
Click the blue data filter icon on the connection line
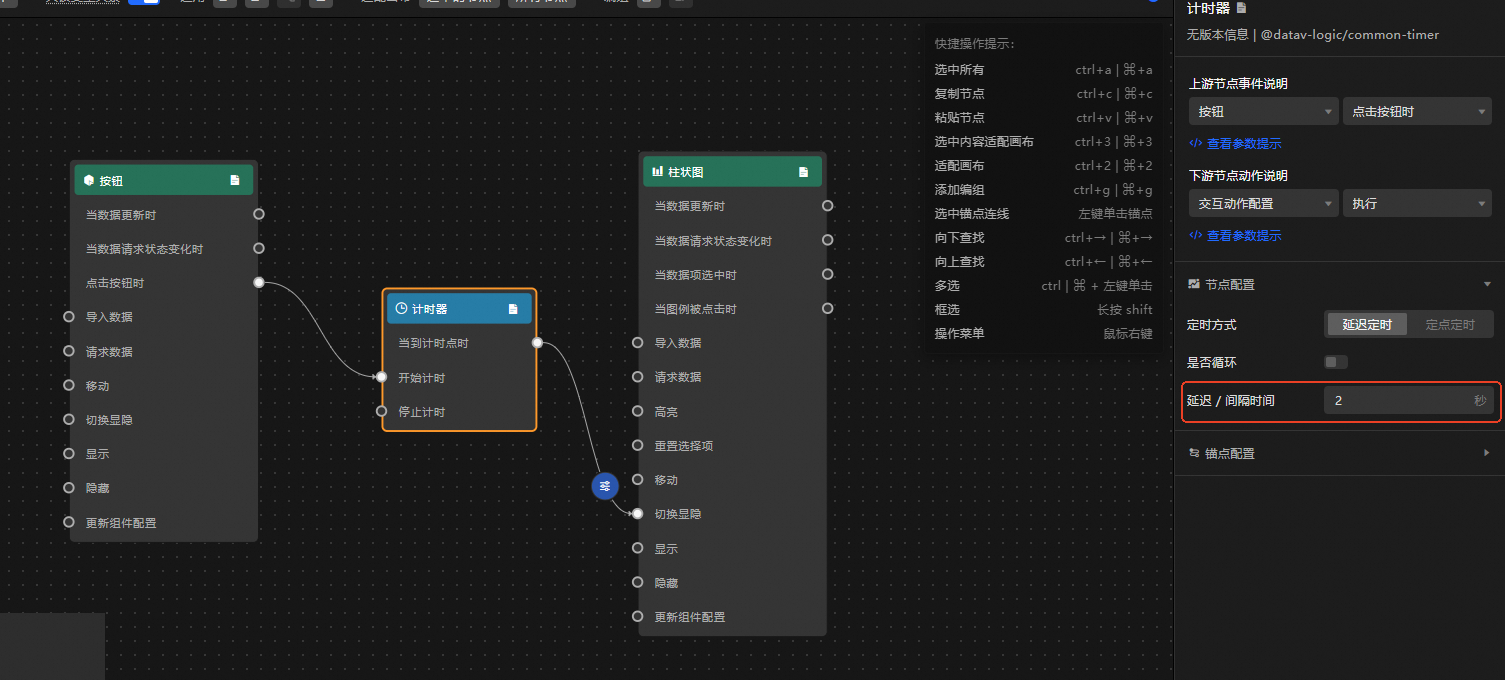pos(605,486)
